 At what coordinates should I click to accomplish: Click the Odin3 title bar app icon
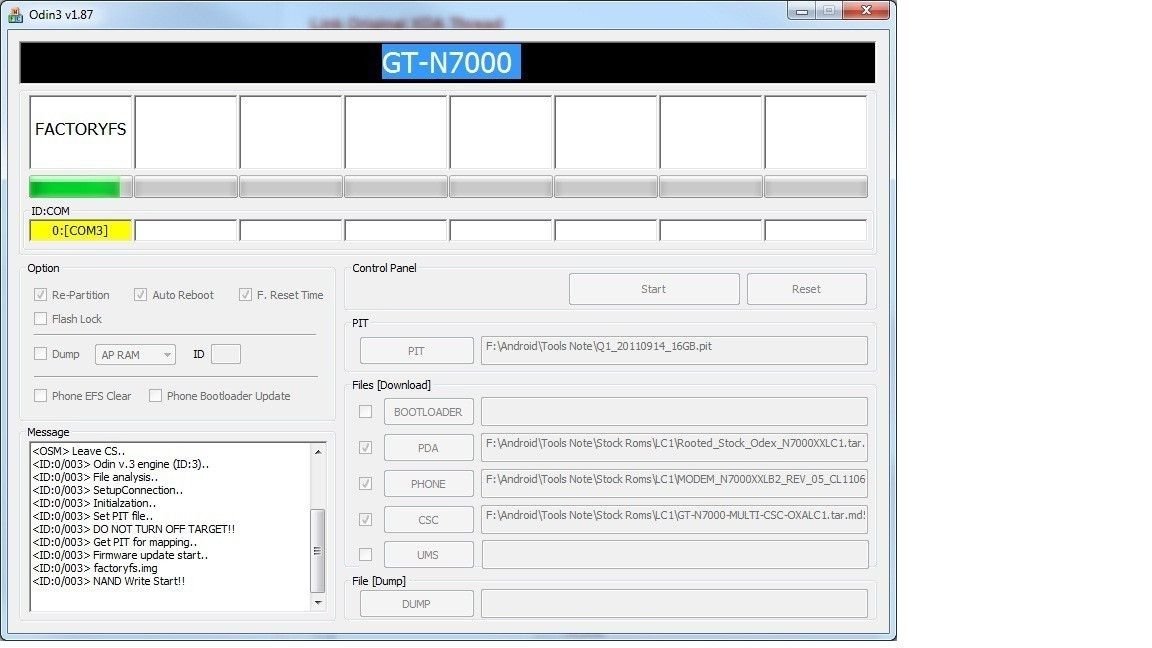click(x=15, y=15)
